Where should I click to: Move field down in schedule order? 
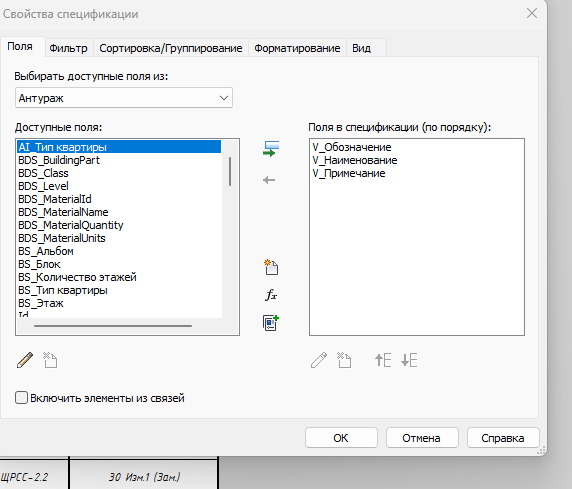click(409, 360)
